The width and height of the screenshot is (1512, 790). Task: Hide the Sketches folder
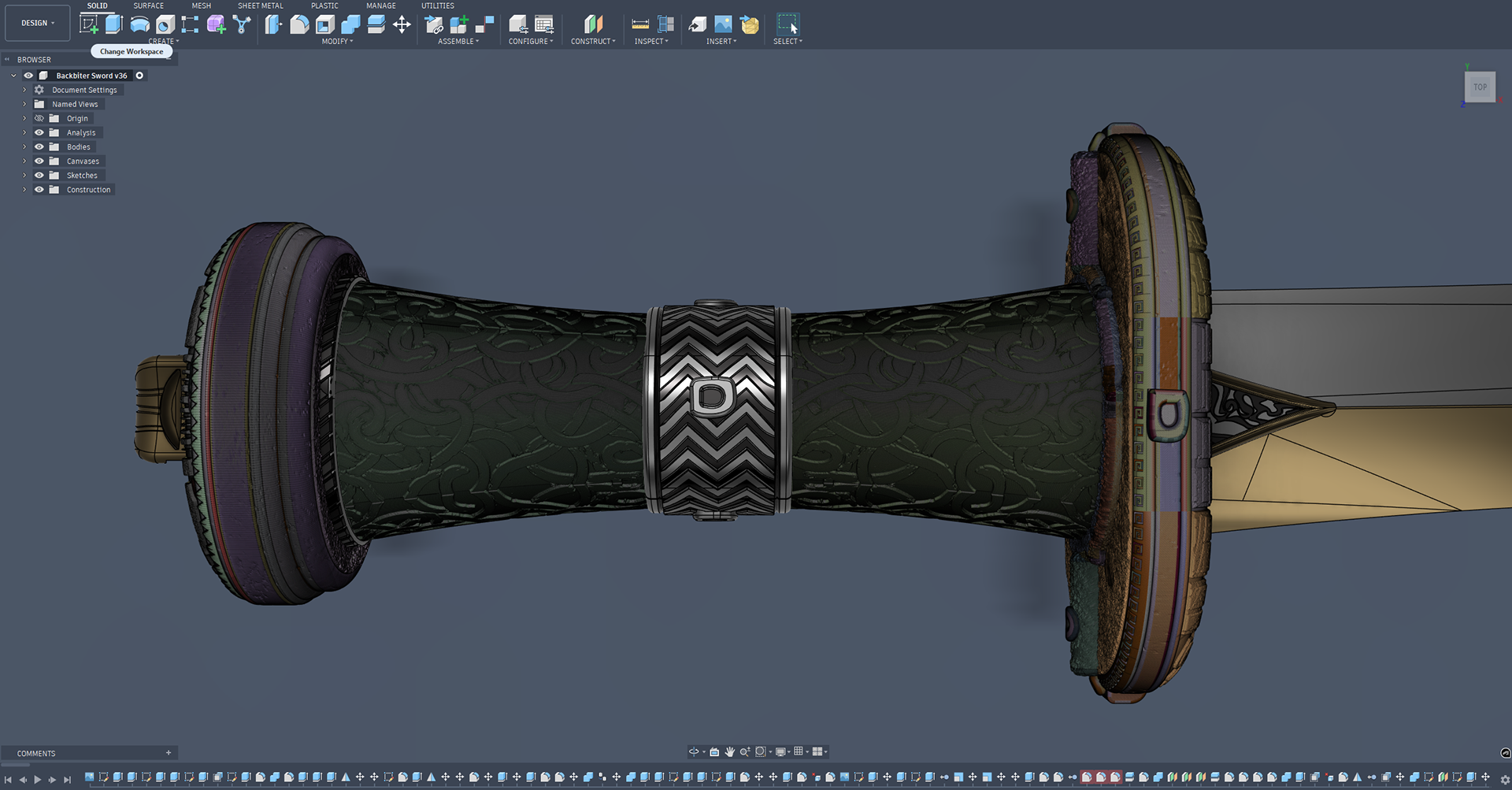(39, 175)
